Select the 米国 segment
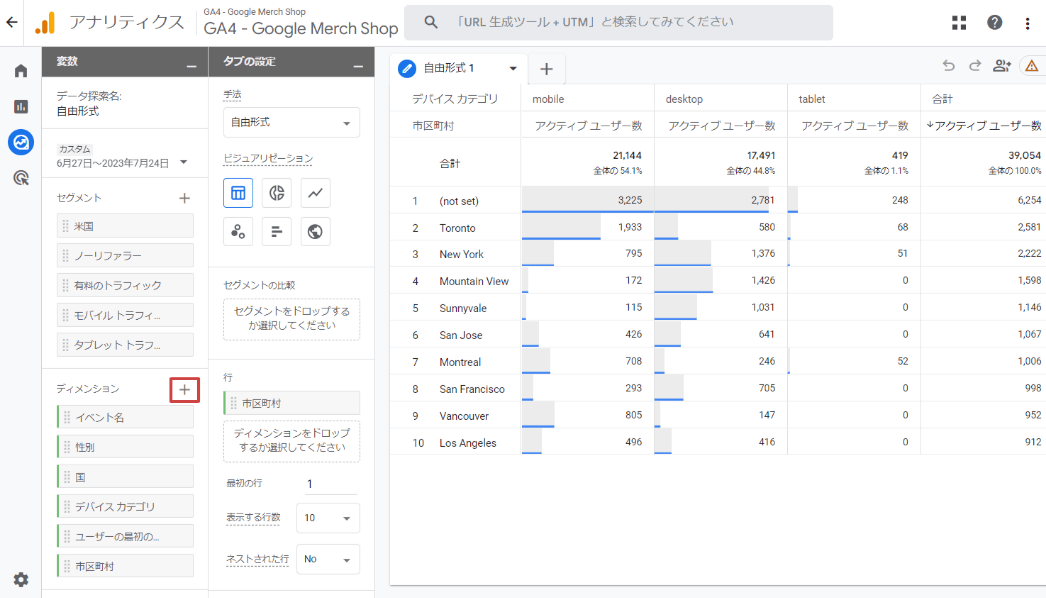 pos(125,226)
